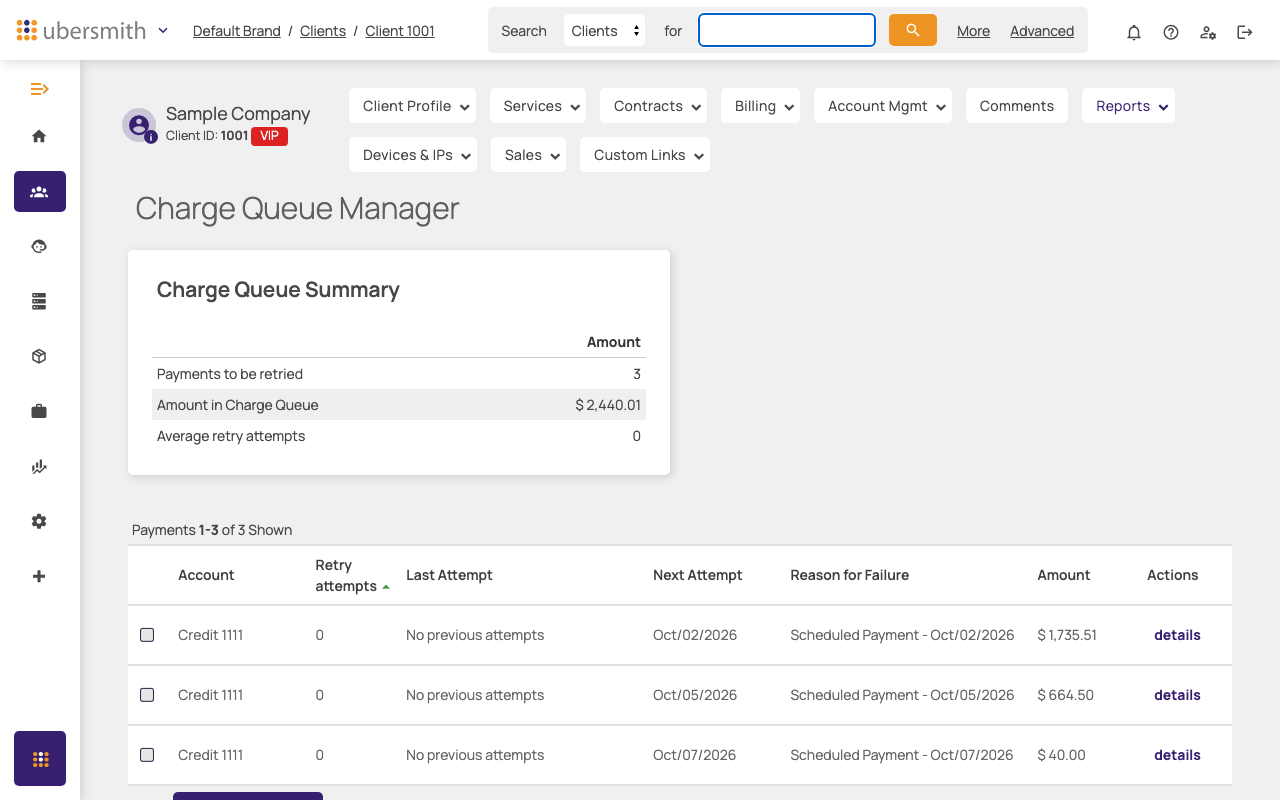Open the ubersmith brand dropdown chevron
Screen dimensions: 1280x800
click(163, 31)
